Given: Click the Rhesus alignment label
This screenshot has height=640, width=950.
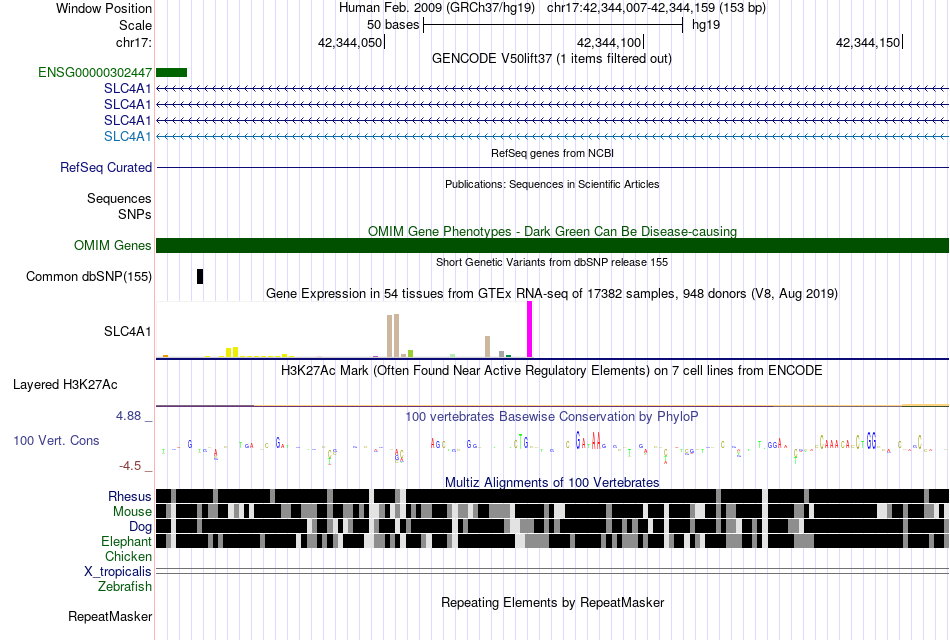Looking at the screenshot, I should point(130,496).
